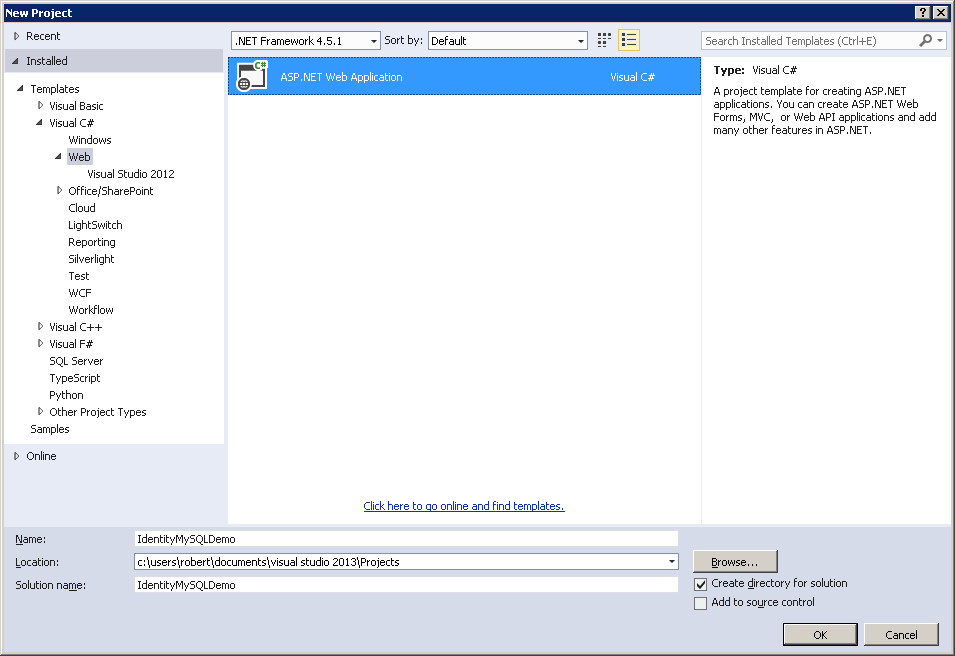Open dialog help via question mark icon

click(x=922, y=12)
